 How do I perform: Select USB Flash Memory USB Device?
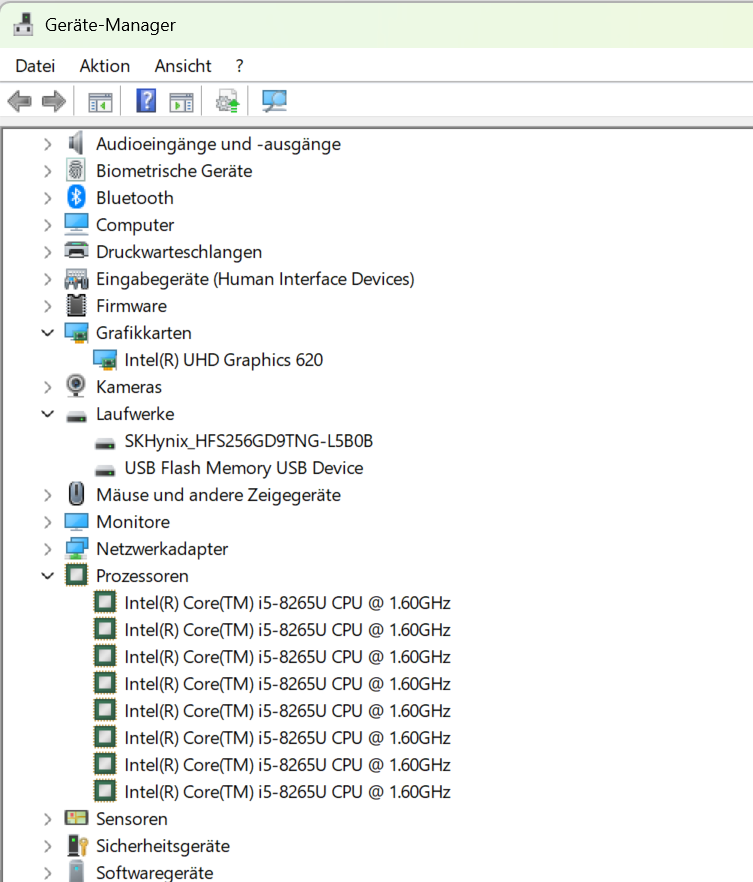pyautogui.click(x=244, y=468)
